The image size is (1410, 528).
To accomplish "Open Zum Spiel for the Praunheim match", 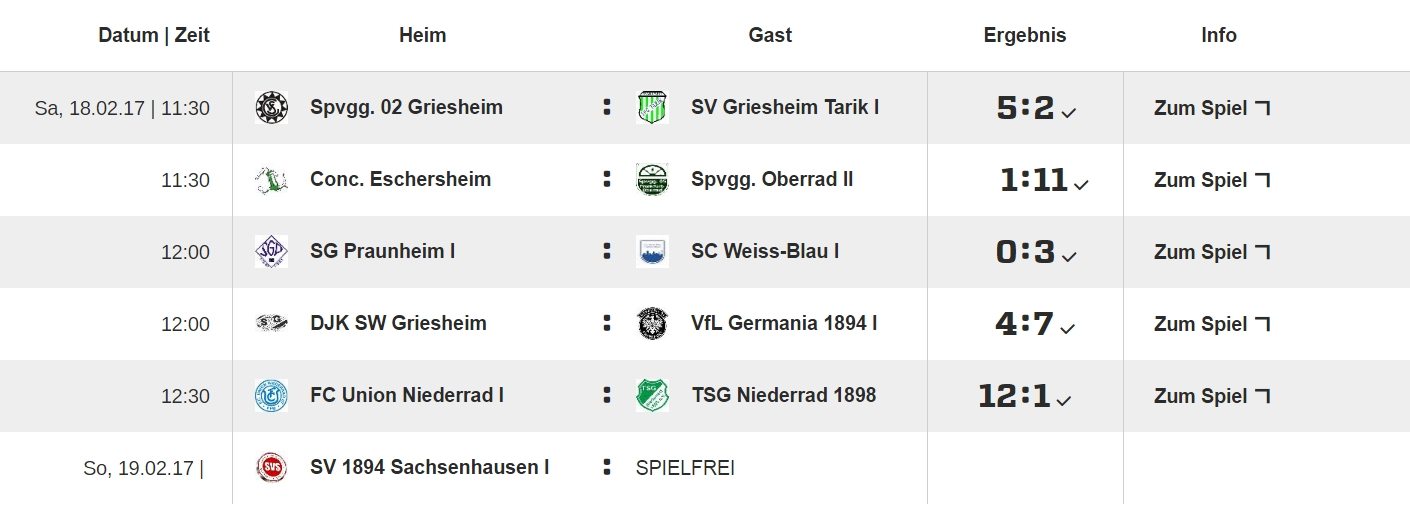I will [x=1212, y=252].
